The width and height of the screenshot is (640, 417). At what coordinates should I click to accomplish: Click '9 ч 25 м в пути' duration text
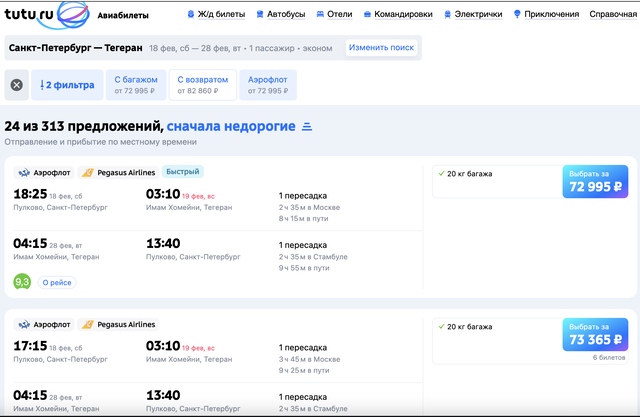pos(304,370)
